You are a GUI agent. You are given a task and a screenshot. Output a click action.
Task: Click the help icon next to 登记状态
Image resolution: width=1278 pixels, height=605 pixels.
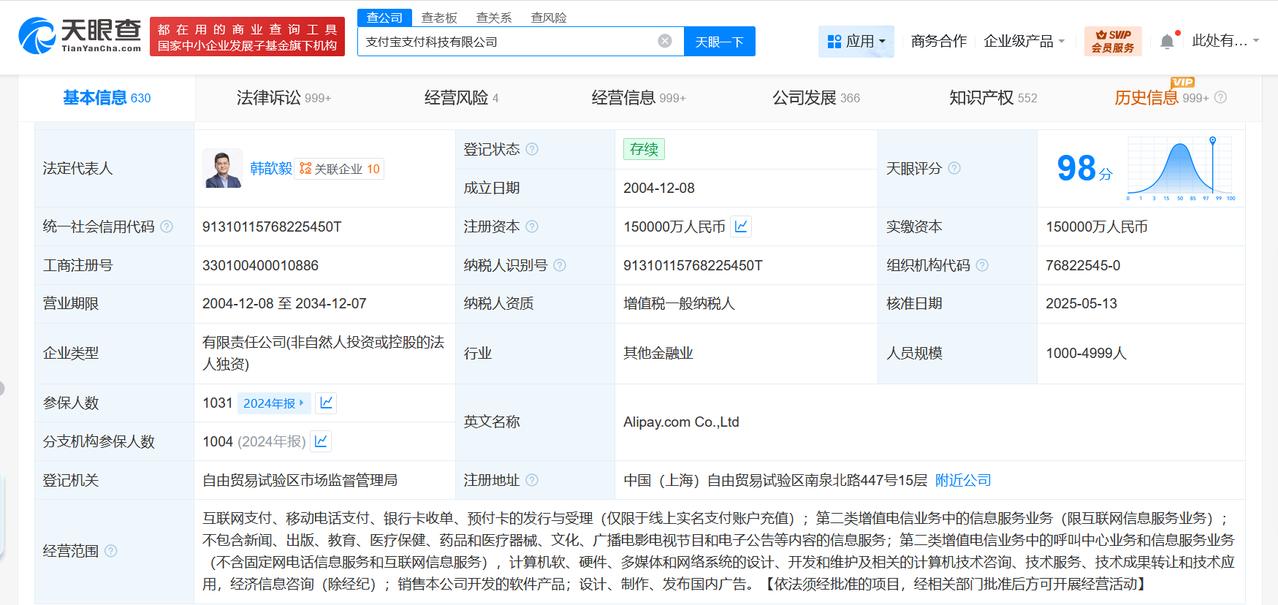(x=532, y=149)
